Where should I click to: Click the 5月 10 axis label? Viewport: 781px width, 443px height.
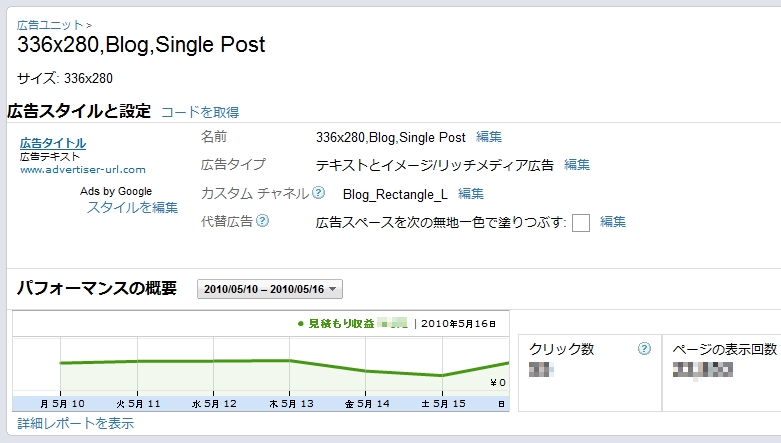(62, 404)
